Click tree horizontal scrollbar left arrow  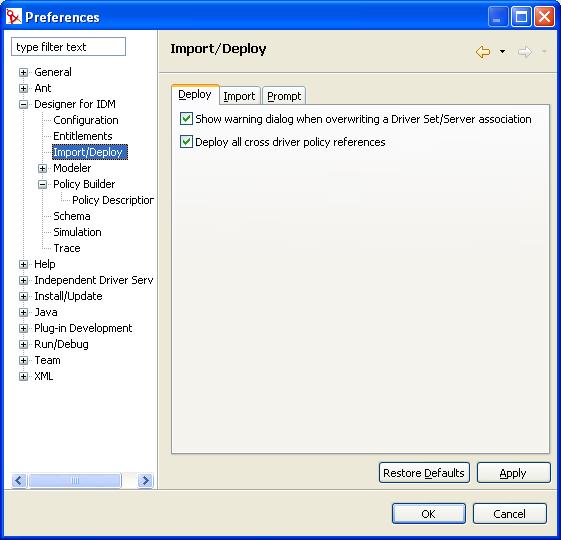[x=19, y=480]
